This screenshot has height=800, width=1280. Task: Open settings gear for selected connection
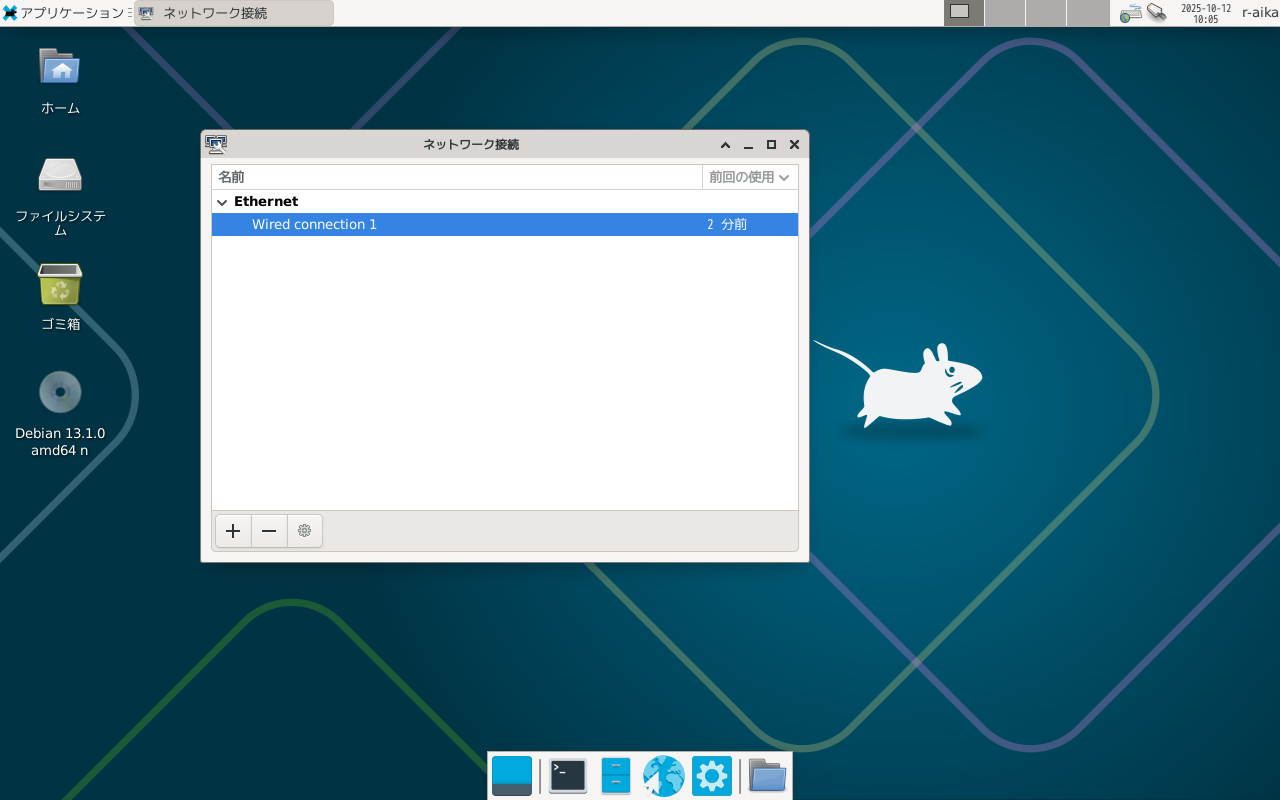click(x=305, y=531)
